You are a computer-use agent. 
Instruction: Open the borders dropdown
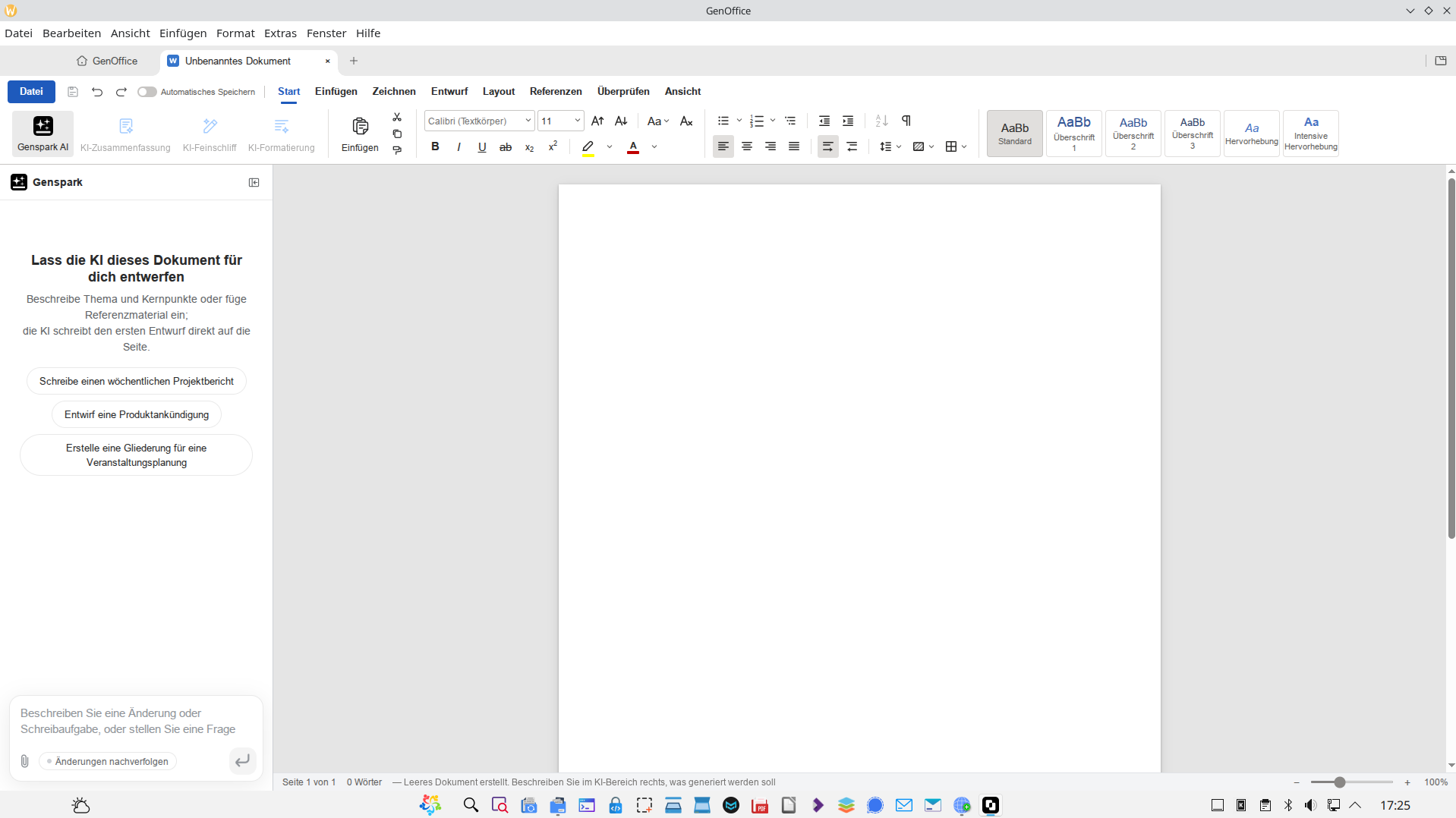(956, 146)
